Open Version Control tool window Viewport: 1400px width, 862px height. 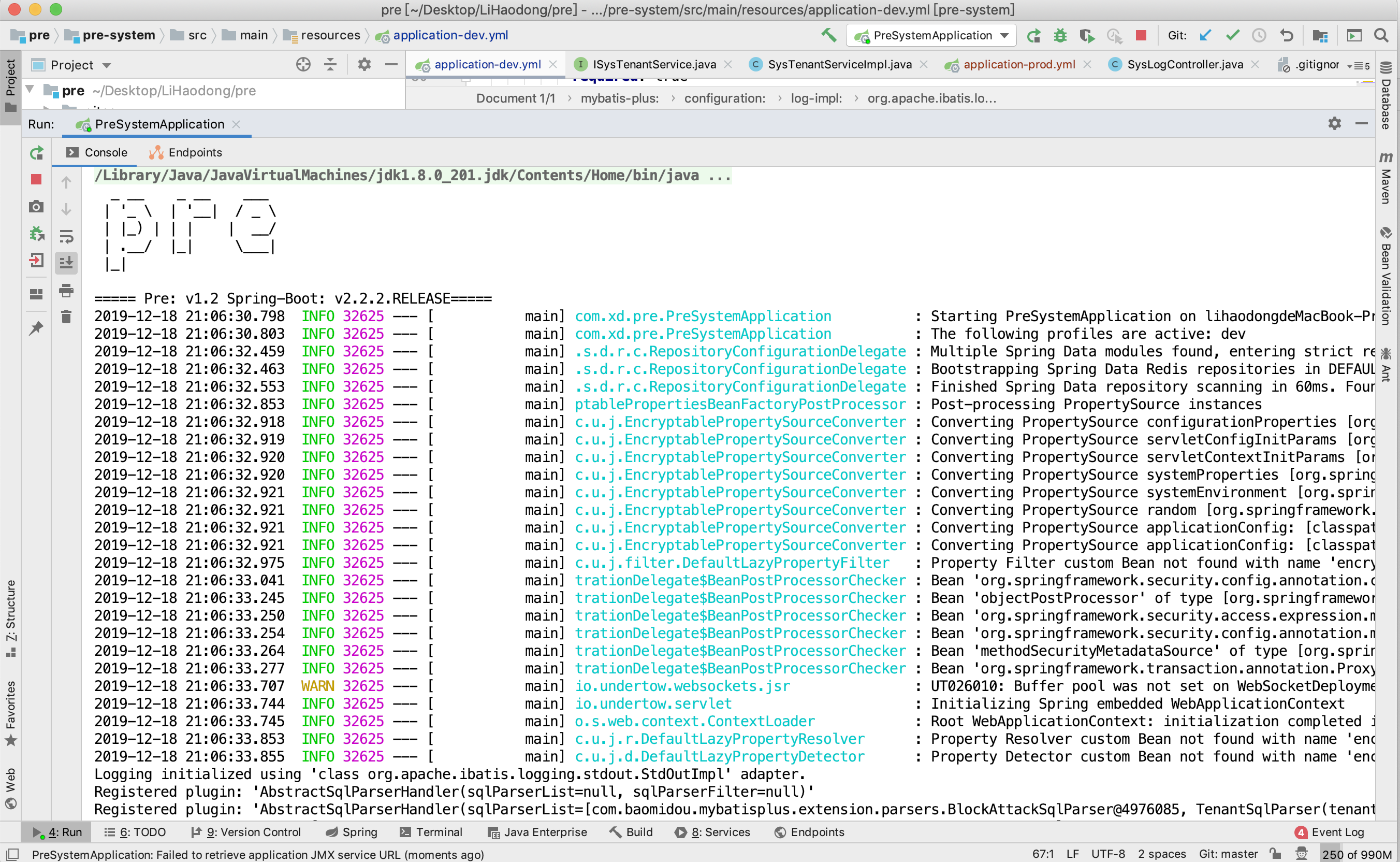[245, 832]
